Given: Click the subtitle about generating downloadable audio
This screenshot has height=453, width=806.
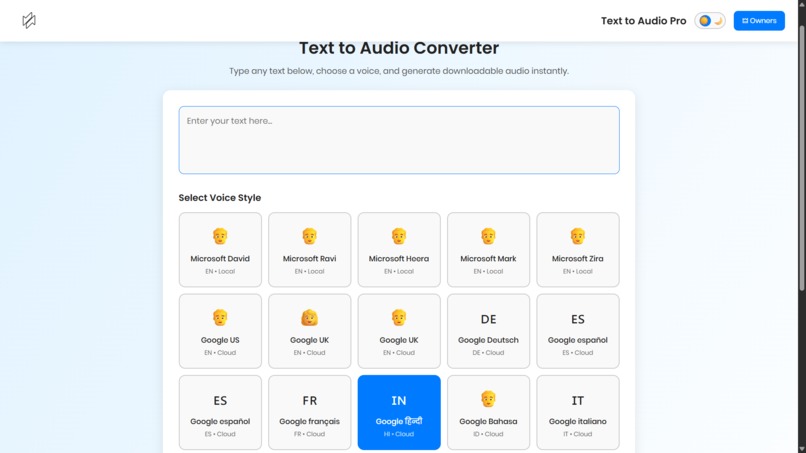Looking at the screenshot, I should click(x=399, y=71).
